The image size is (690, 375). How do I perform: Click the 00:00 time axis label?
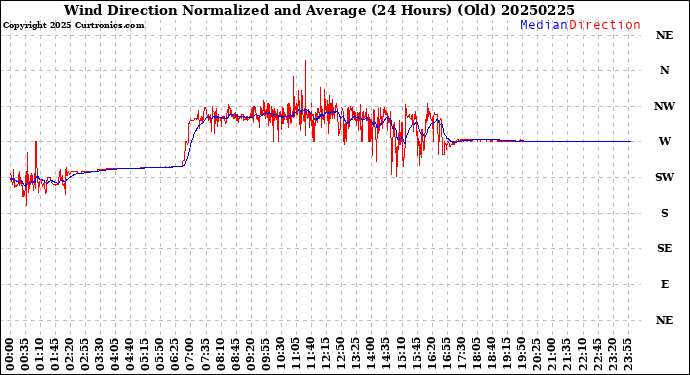(10, 354)
